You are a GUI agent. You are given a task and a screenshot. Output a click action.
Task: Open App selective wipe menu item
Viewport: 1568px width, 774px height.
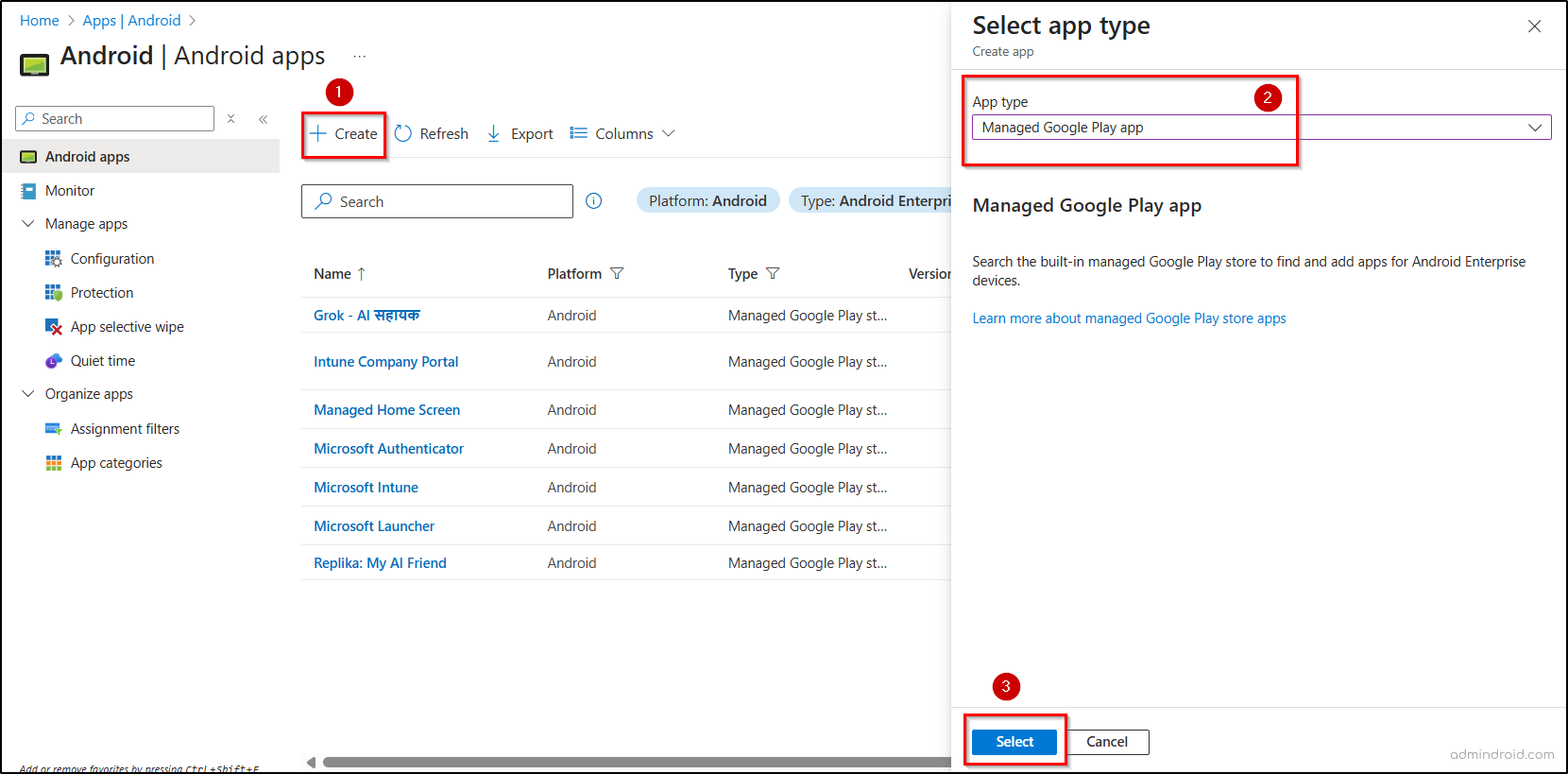[x=127, y=327]
